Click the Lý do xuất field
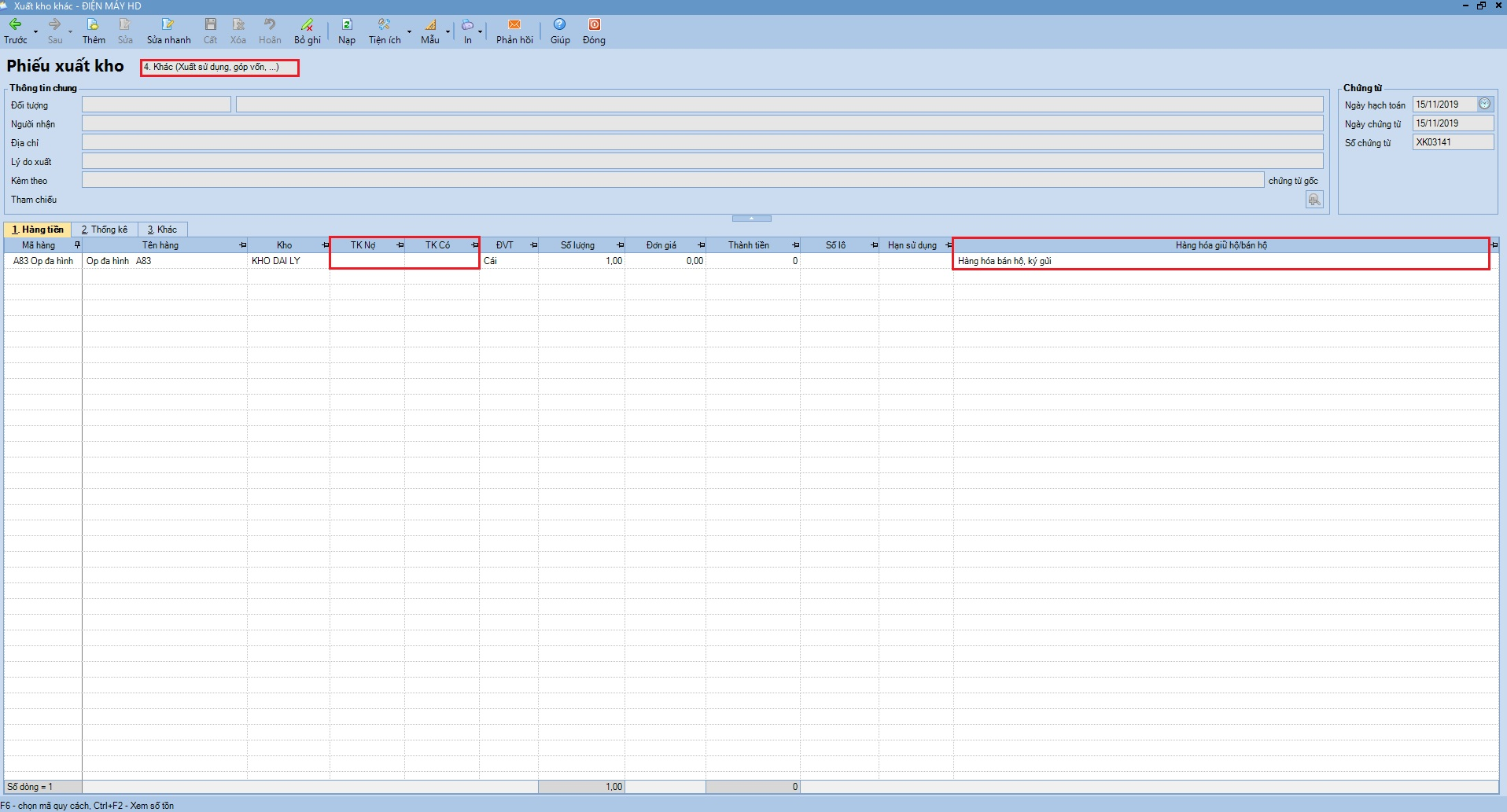Screen dimensions: 1507x812 [702, 161]
